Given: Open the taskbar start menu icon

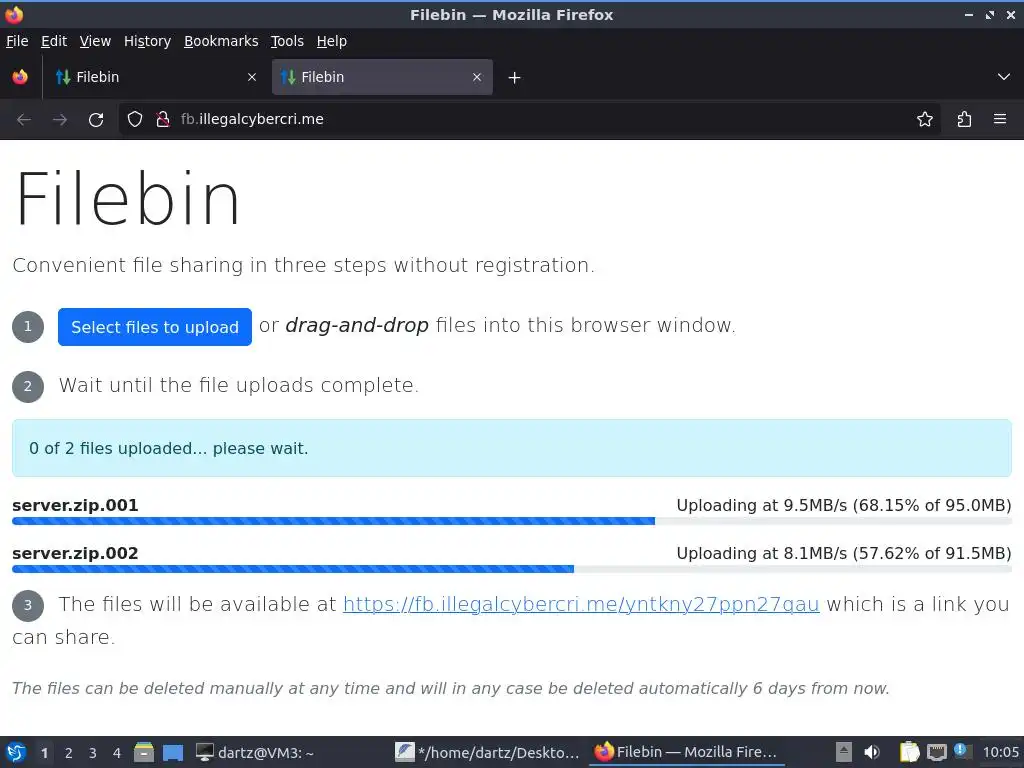Looking at the screenshot, I should coord(16,753).
